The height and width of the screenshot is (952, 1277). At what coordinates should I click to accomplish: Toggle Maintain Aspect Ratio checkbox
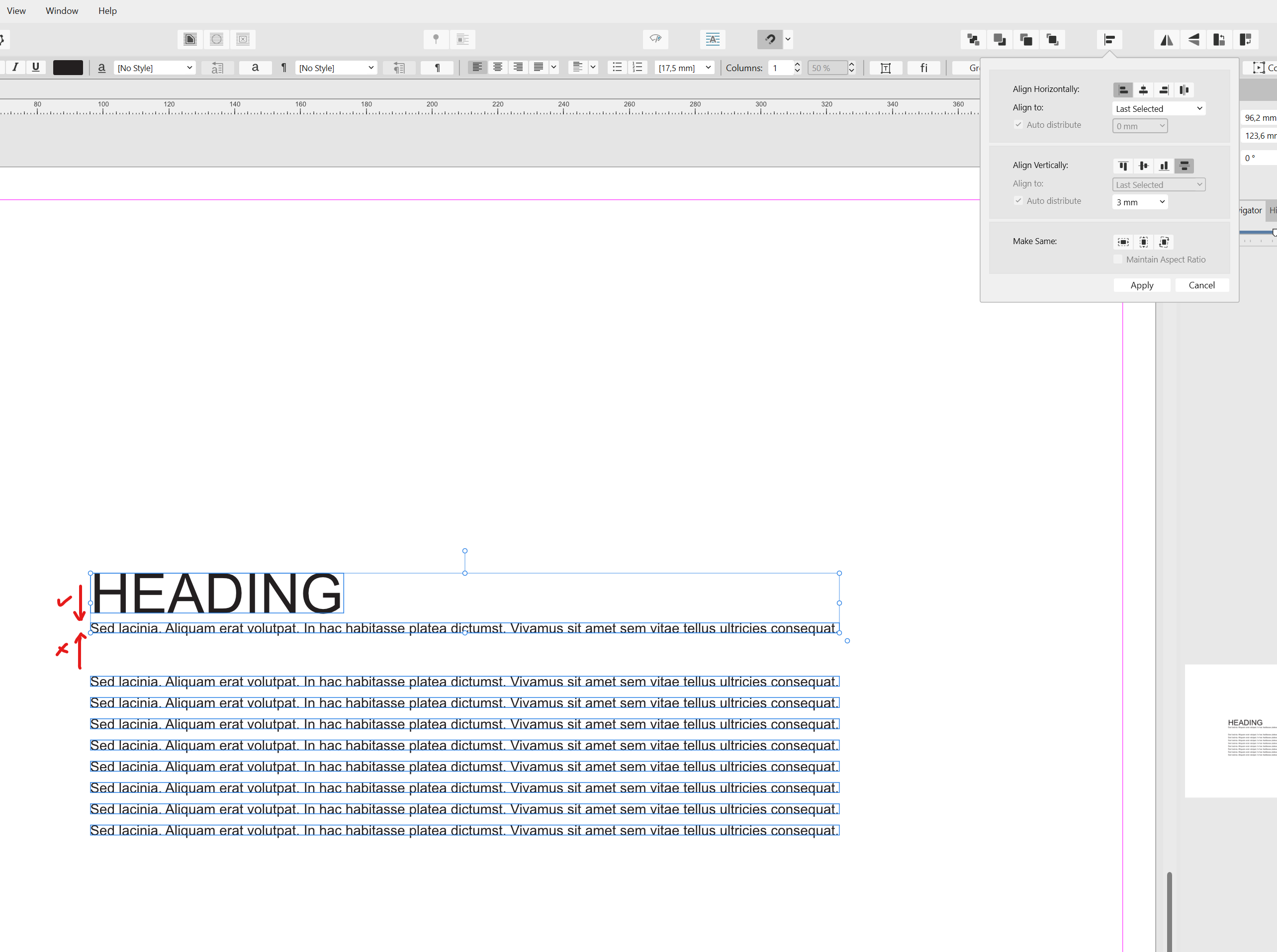(x=1118, y=260)
